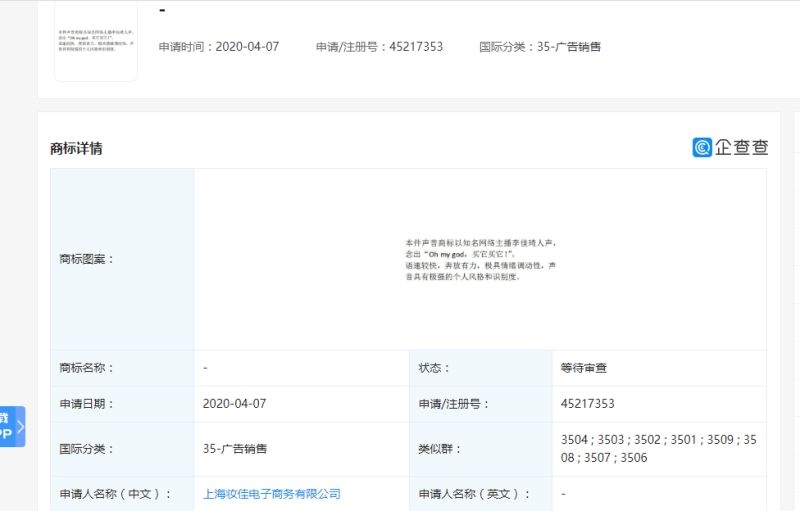Click the 等待审查 status value

click(x=584, y=368)
